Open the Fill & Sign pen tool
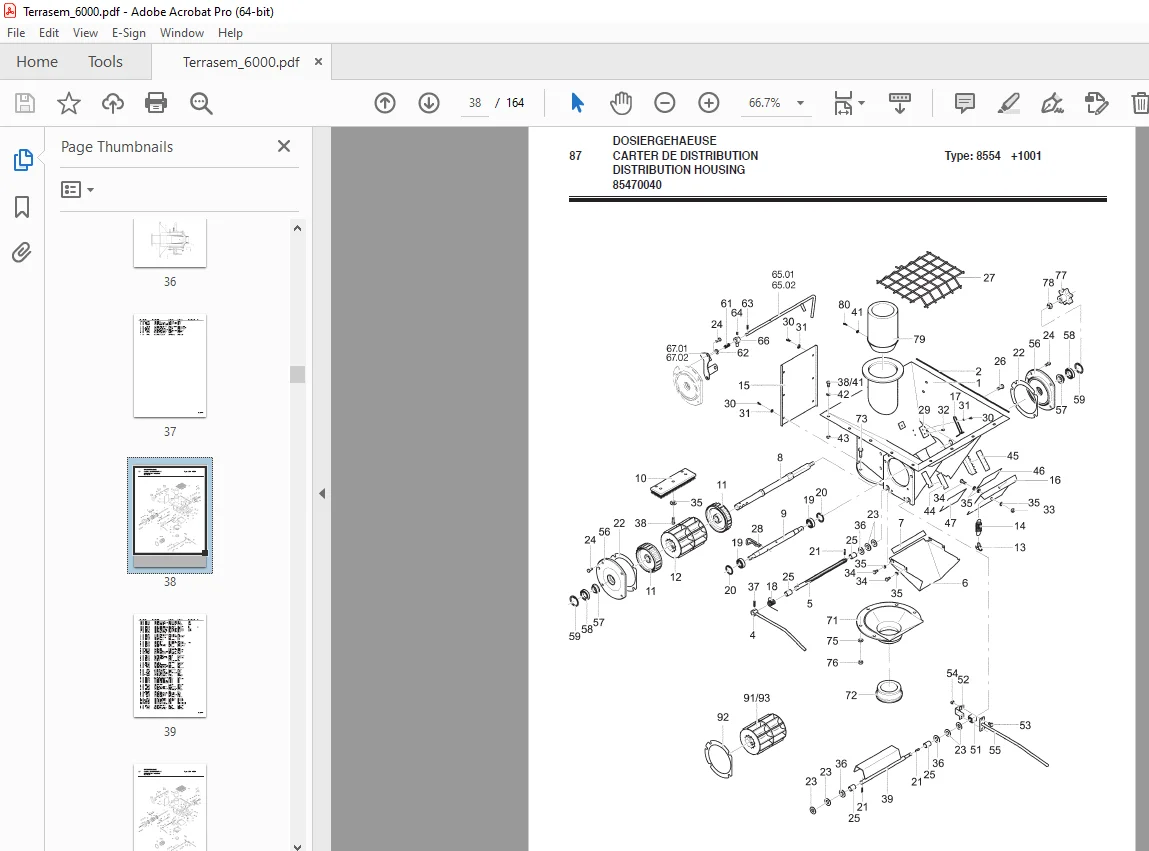Image resolution: width=1149 pixels, height=851 pixels. [1052, 103]
